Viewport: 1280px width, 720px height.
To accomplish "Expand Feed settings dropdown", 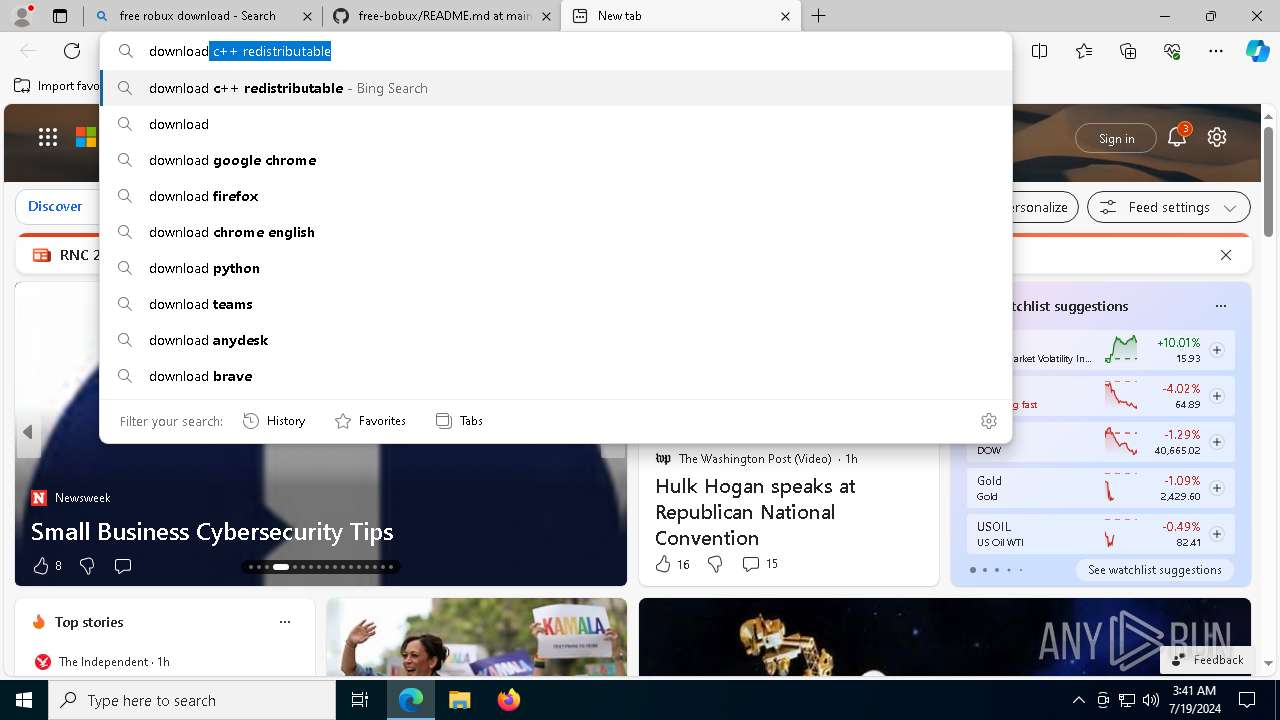I will [1169, 207].
